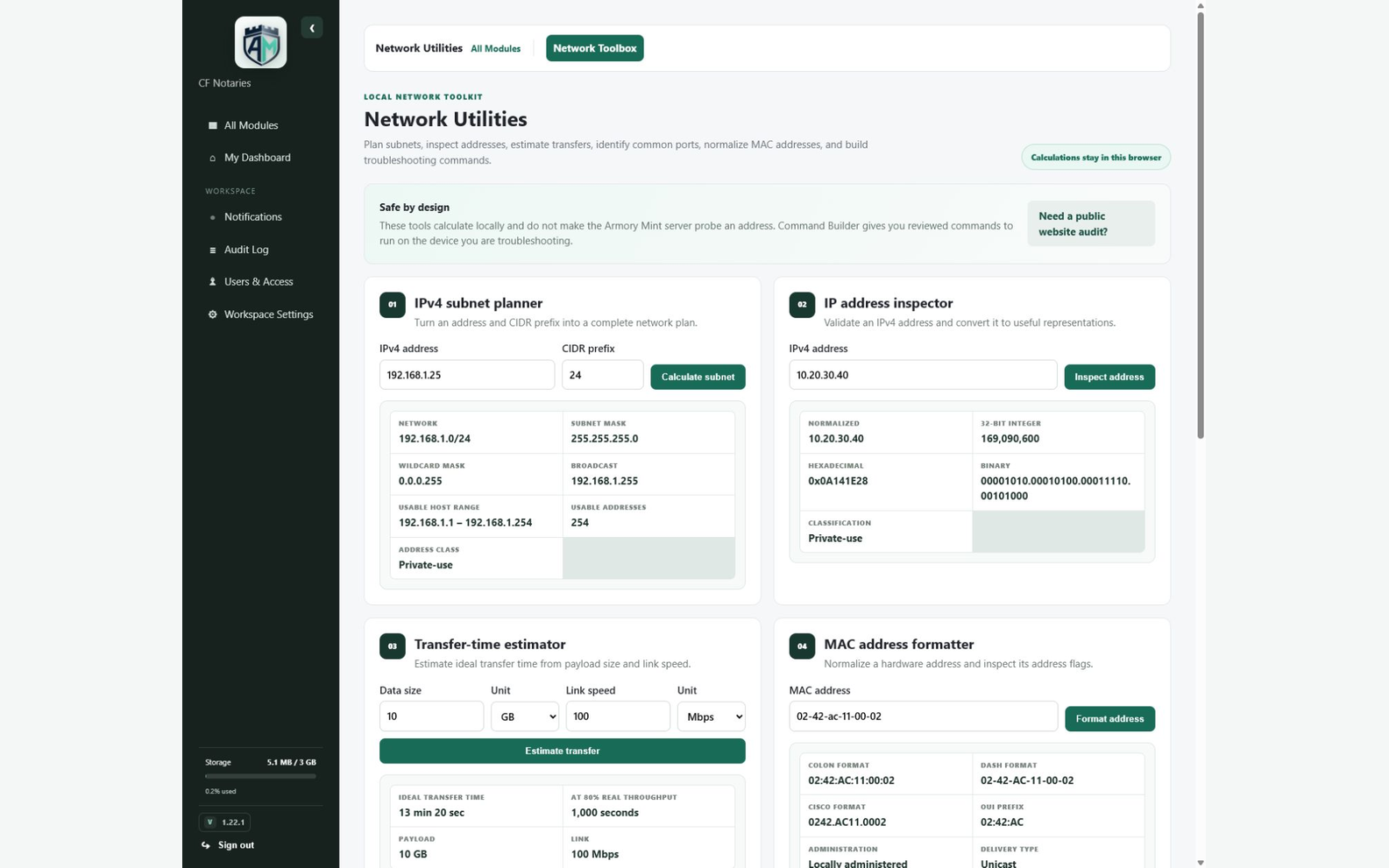
Task: Click usable addresses value 254
Action: (580, 523)
